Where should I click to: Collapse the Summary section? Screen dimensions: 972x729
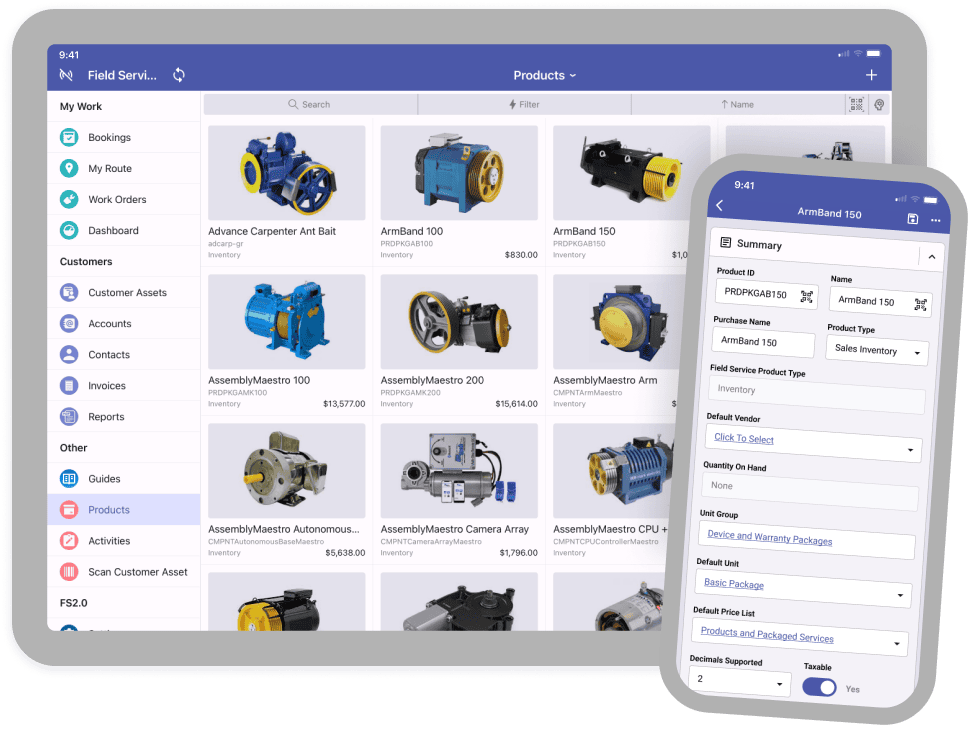(932, 257)
